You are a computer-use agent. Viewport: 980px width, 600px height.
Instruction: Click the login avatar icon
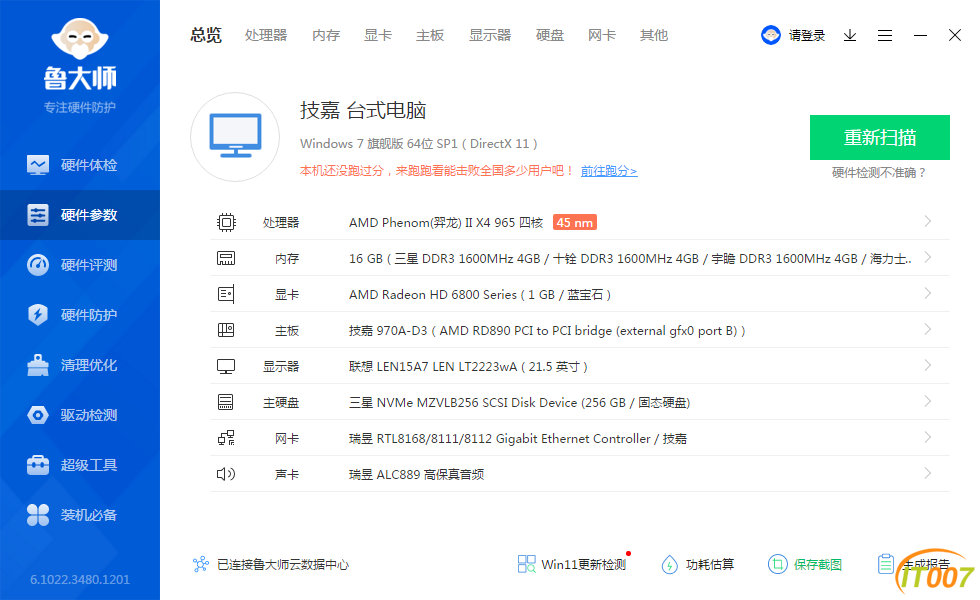[x=771, y=35]
